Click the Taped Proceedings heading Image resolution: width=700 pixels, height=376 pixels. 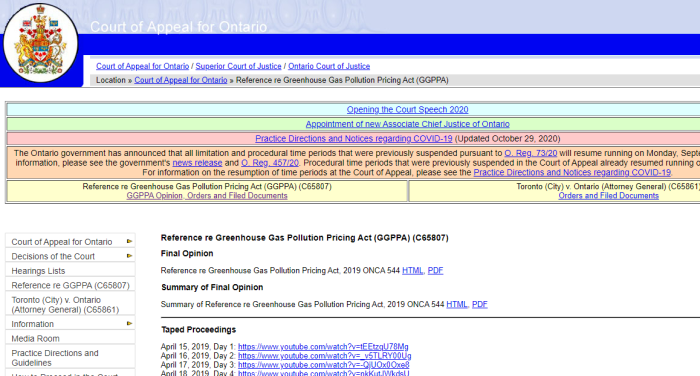point(199,330)
